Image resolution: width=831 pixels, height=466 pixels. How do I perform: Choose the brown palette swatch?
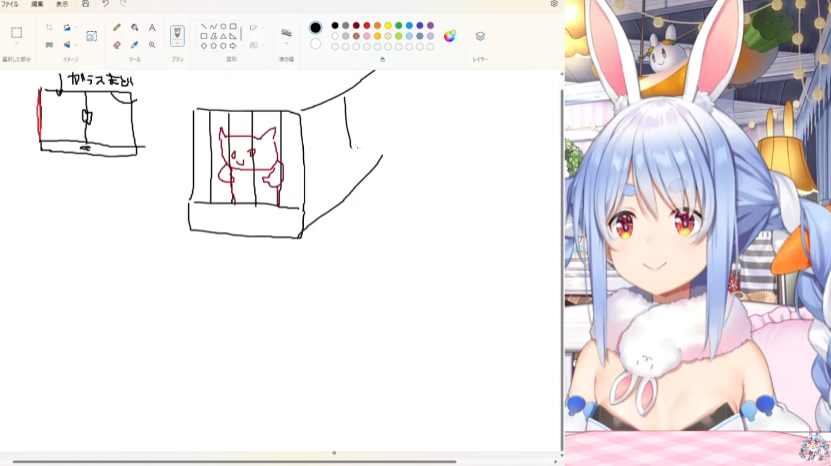coord(356,36)
